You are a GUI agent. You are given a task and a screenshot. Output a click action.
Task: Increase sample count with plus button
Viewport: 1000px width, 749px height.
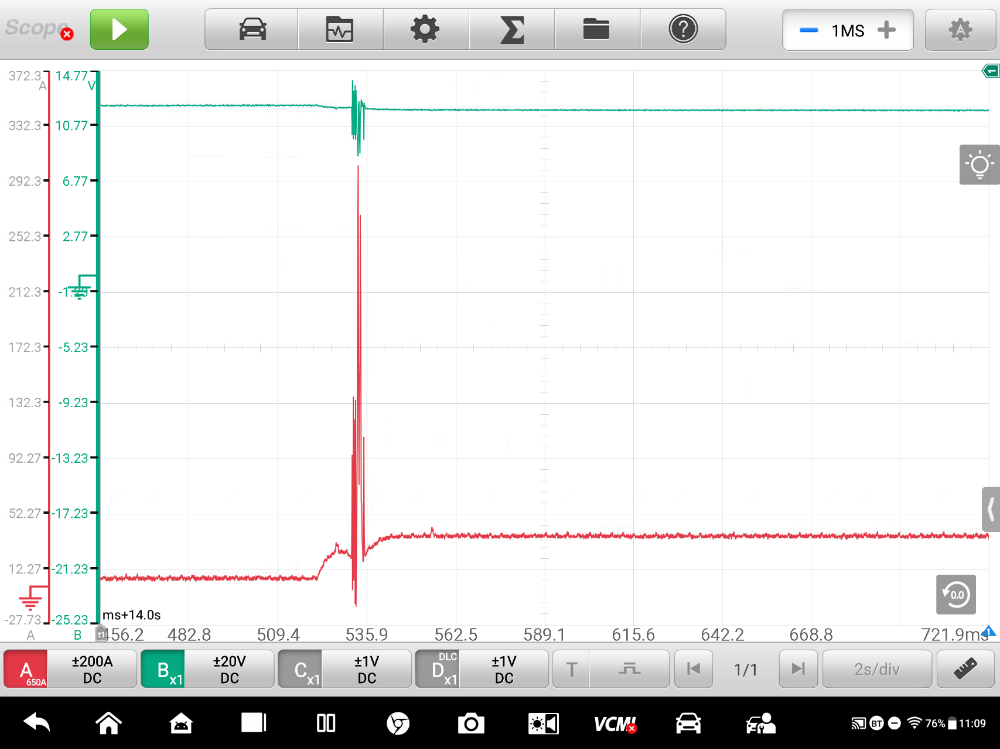coord(886,30)
